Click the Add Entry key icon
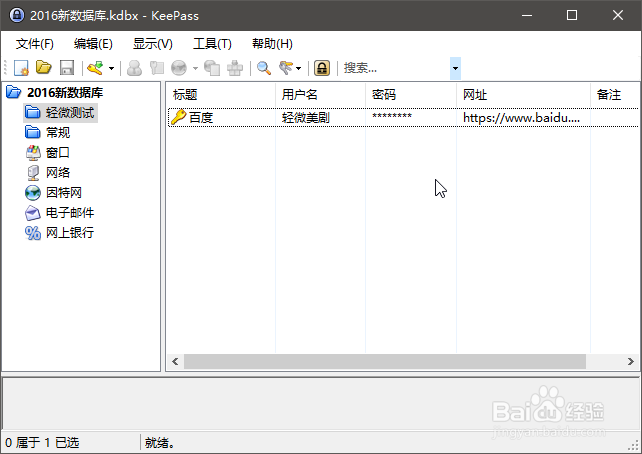Viewport: 642px width, 454px height. pos(95,68)
